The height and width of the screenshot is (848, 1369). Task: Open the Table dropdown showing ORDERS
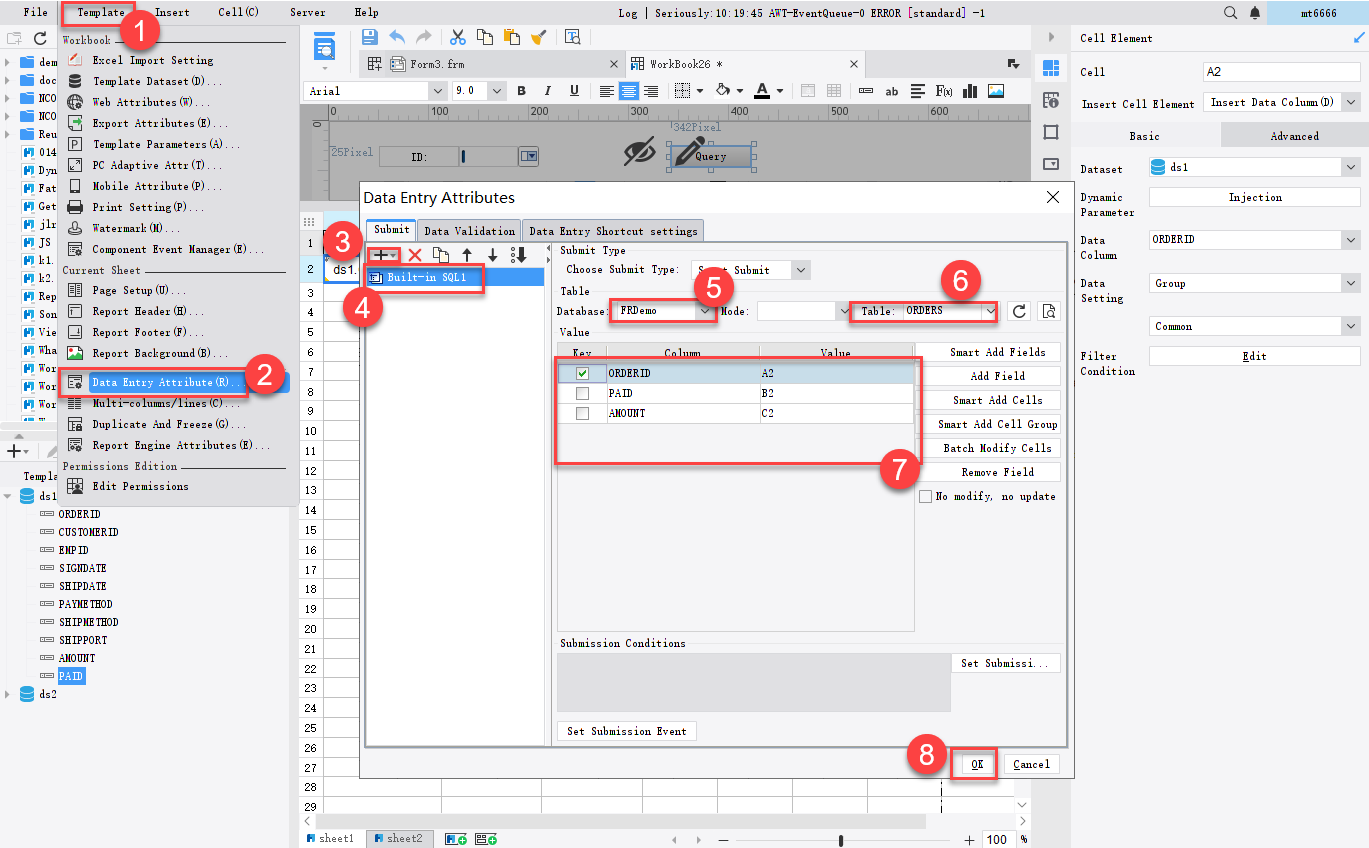coord(989,310)
